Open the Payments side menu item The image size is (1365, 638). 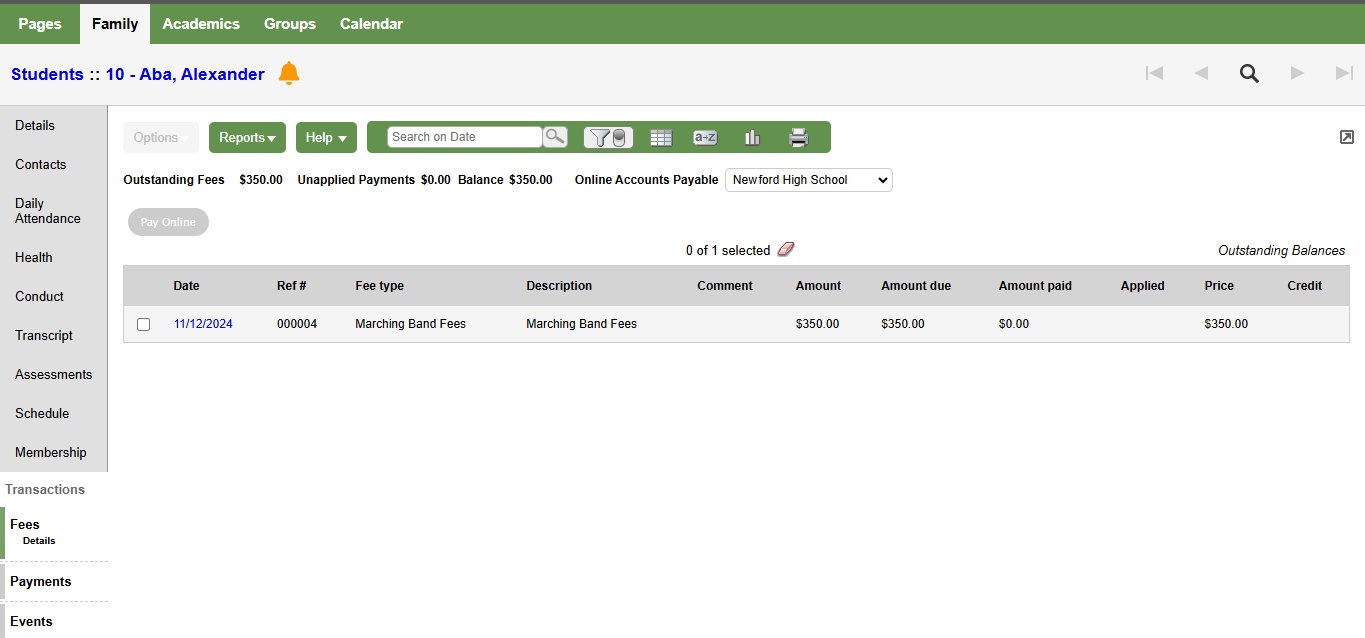click(x=41, y=581)
